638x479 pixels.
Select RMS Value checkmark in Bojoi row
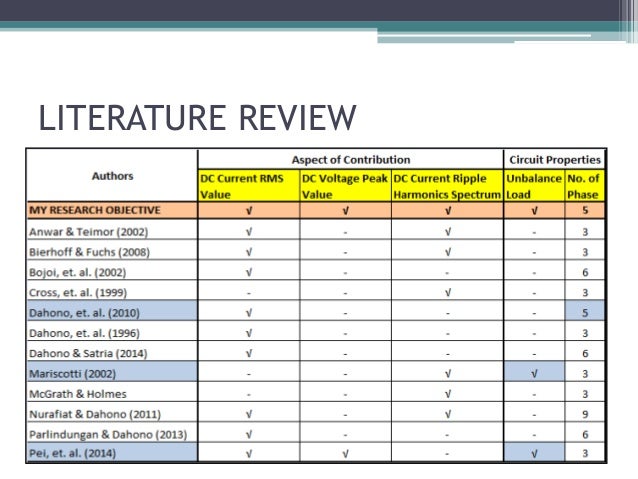tap(249, 272)
